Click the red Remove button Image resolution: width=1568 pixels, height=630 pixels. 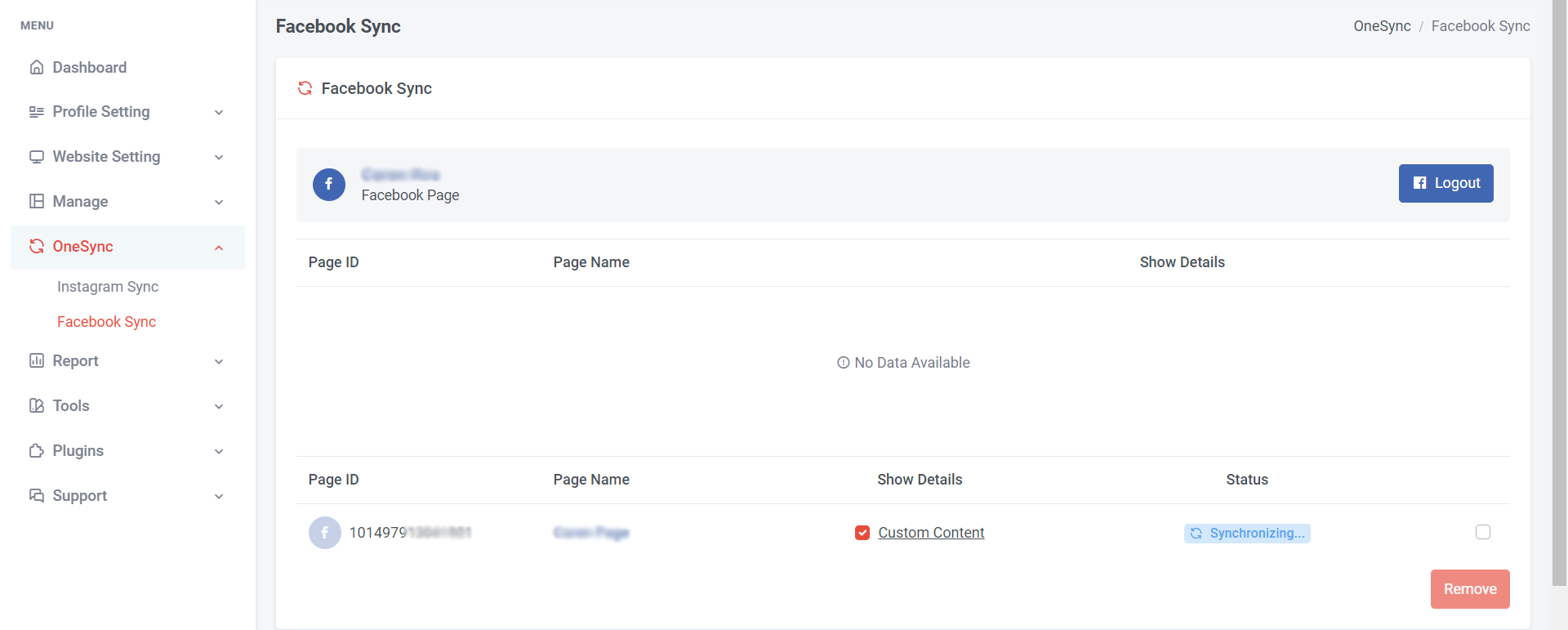1470,589
